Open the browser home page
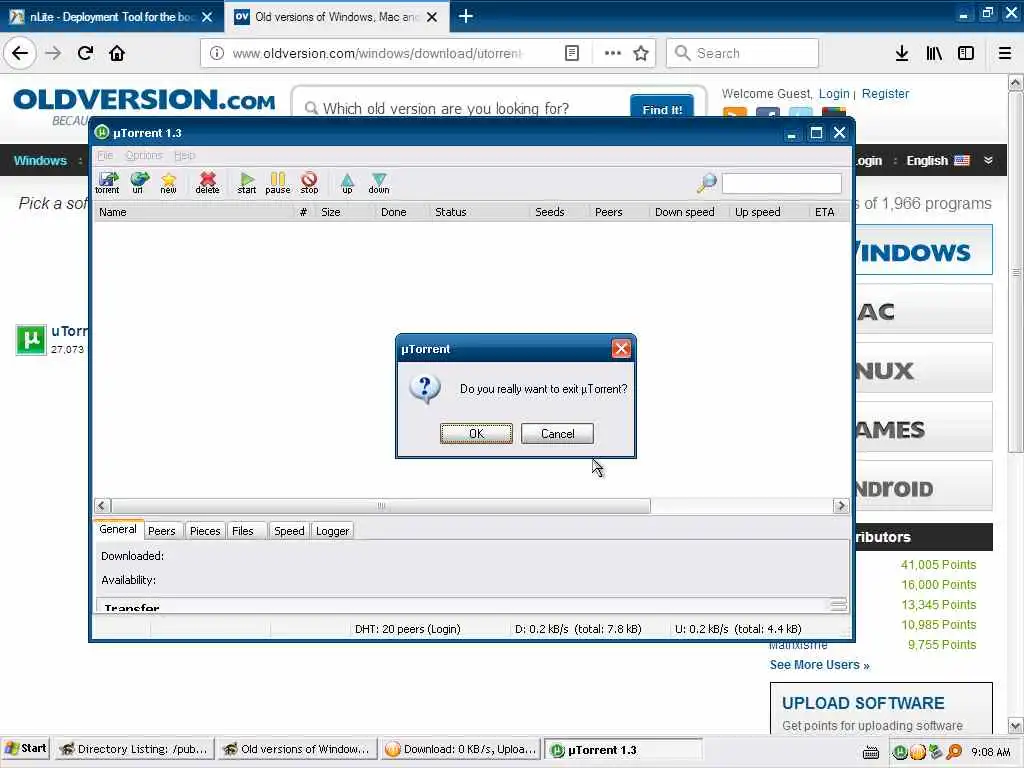 [117, 53]
